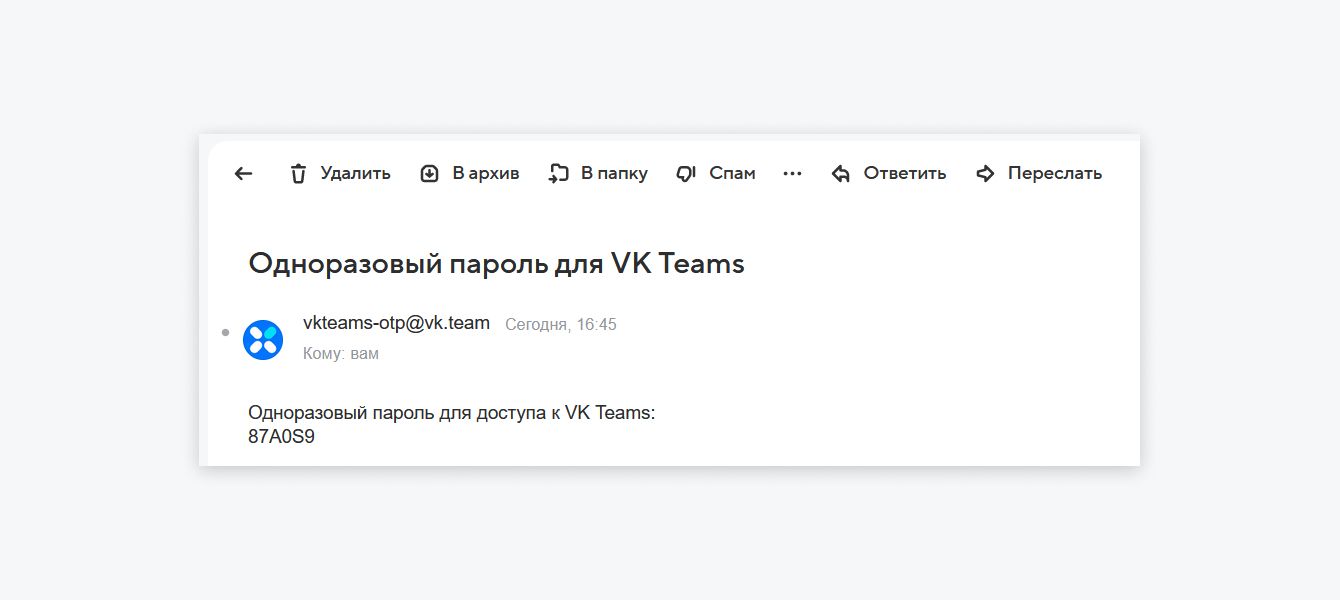The width and height of the screenshot is (1340, 600).
Task: Click the archive icon beside В архив
Action: pyautogui.click(x=430, y=173)
